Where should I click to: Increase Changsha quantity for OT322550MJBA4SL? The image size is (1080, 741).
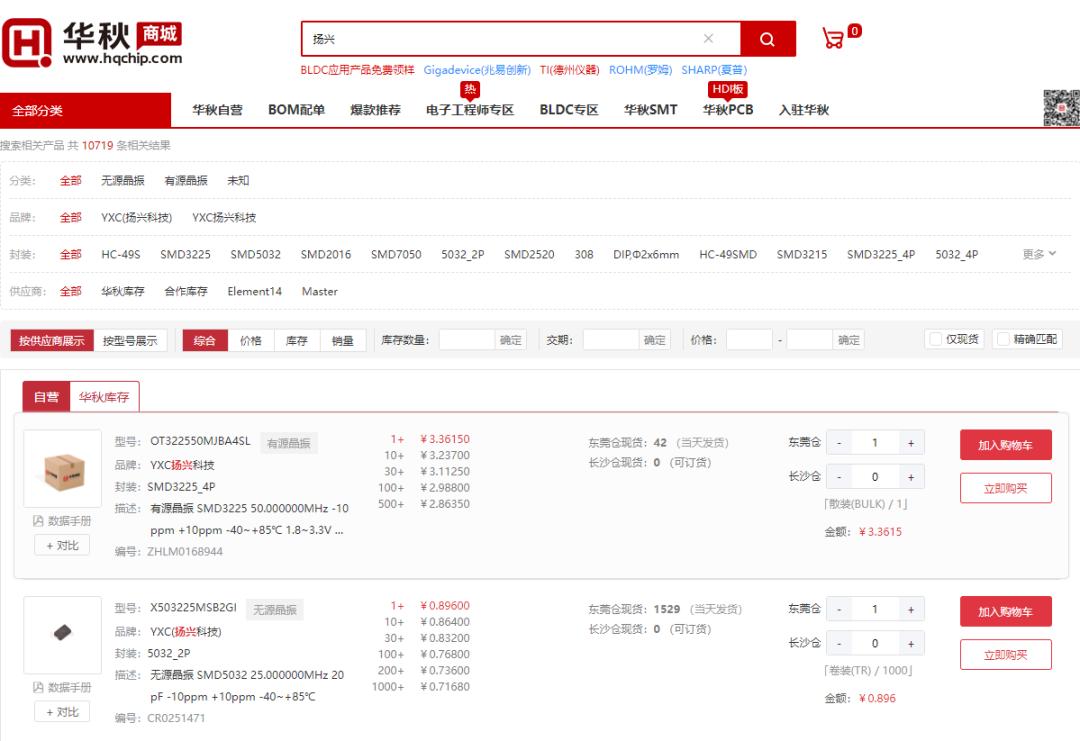[x=911, y=477]
